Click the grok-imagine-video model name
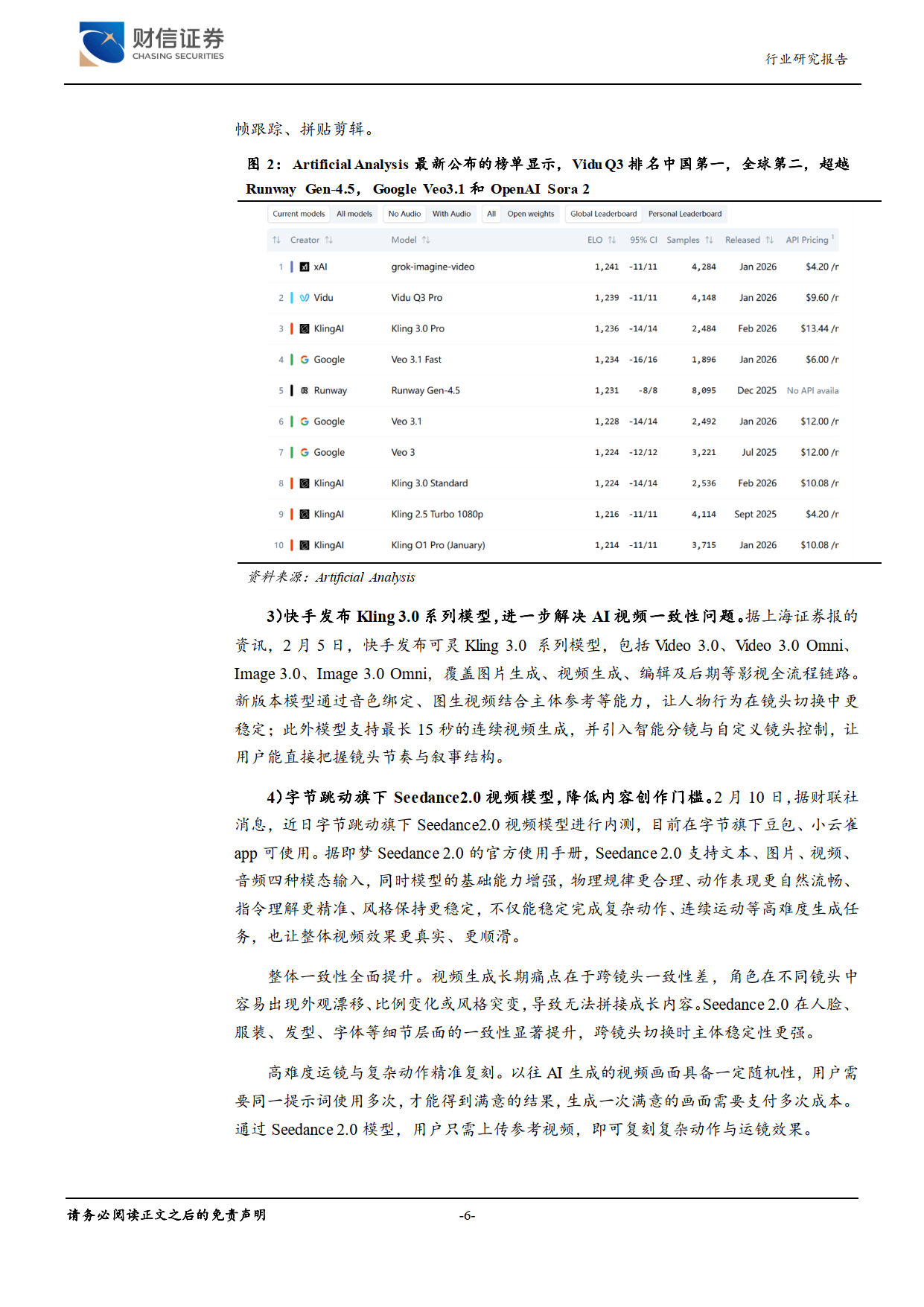This screenshot has height=1307, width=924. tap(433, 267)
